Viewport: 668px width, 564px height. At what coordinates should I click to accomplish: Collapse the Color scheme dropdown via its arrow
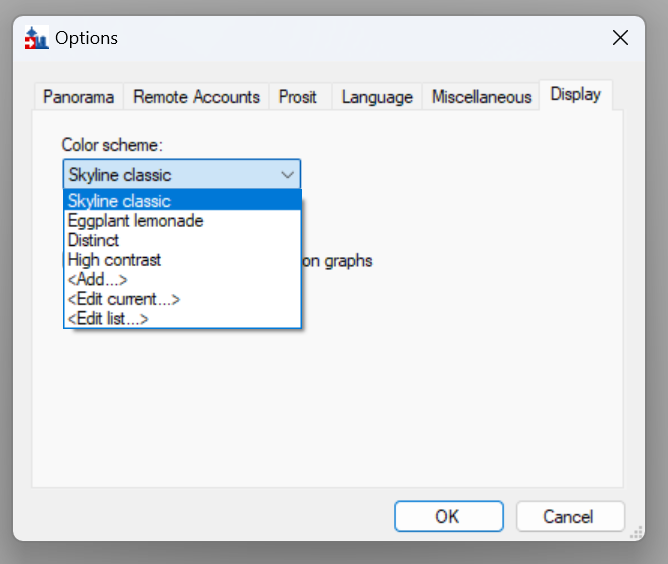[287, 175]
